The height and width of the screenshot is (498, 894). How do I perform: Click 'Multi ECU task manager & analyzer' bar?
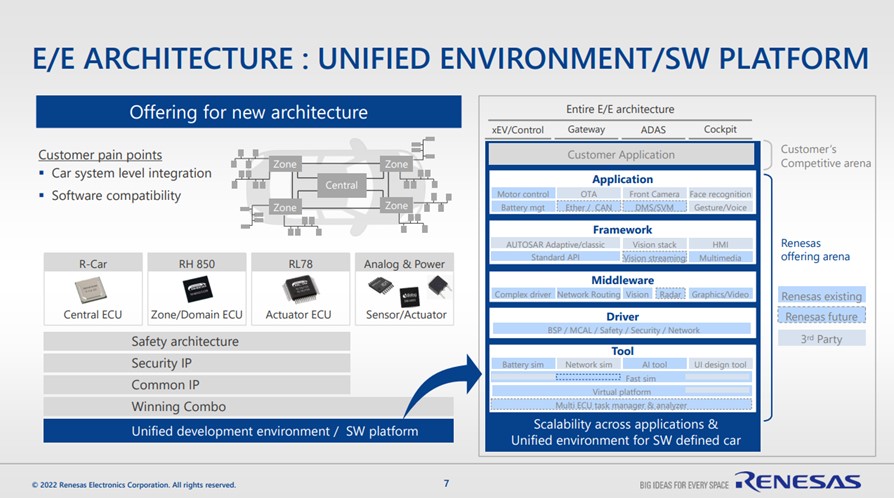point(621,405)
